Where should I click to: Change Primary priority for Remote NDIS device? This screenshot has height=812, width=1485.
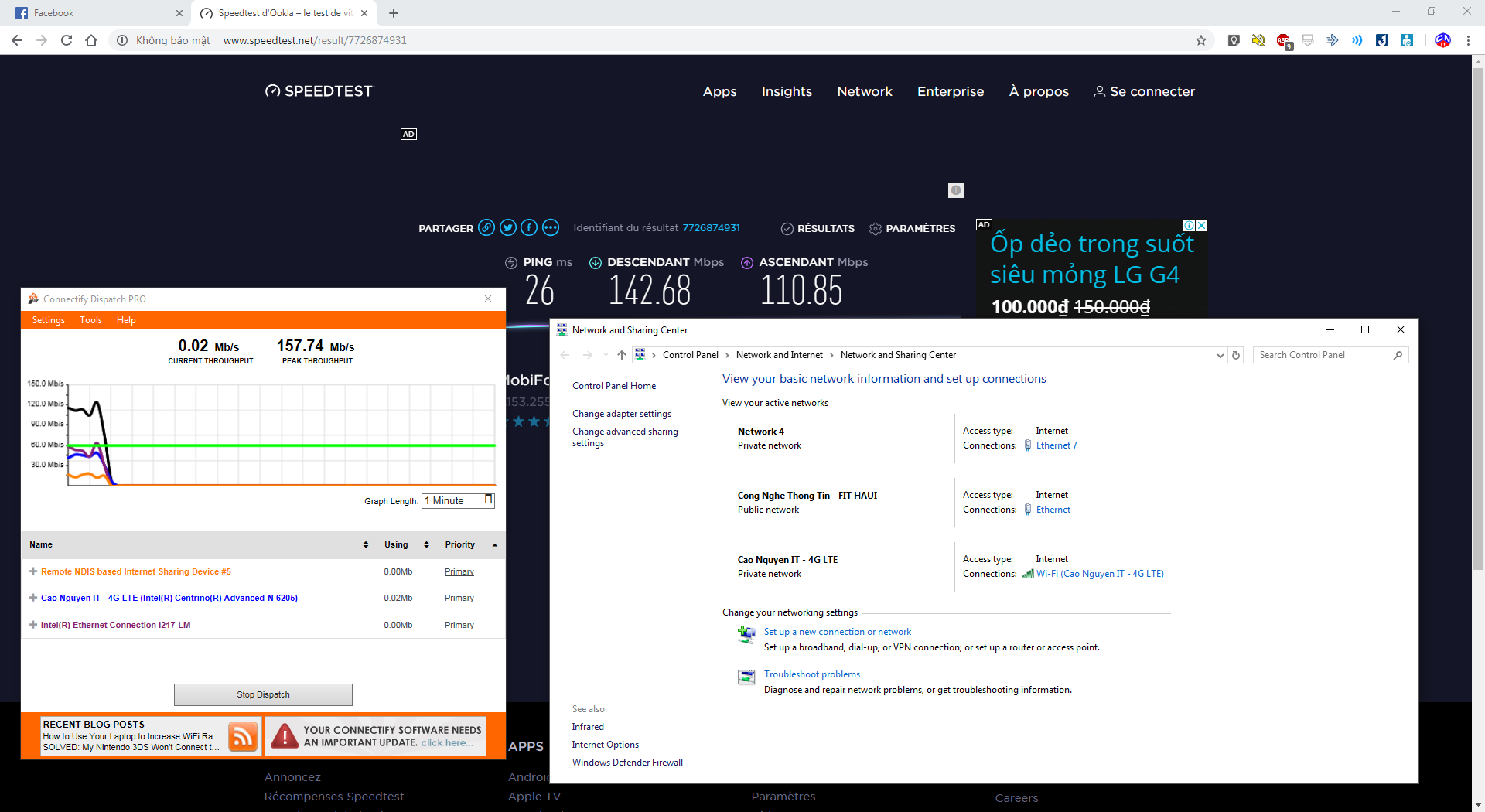click(459, 571)
